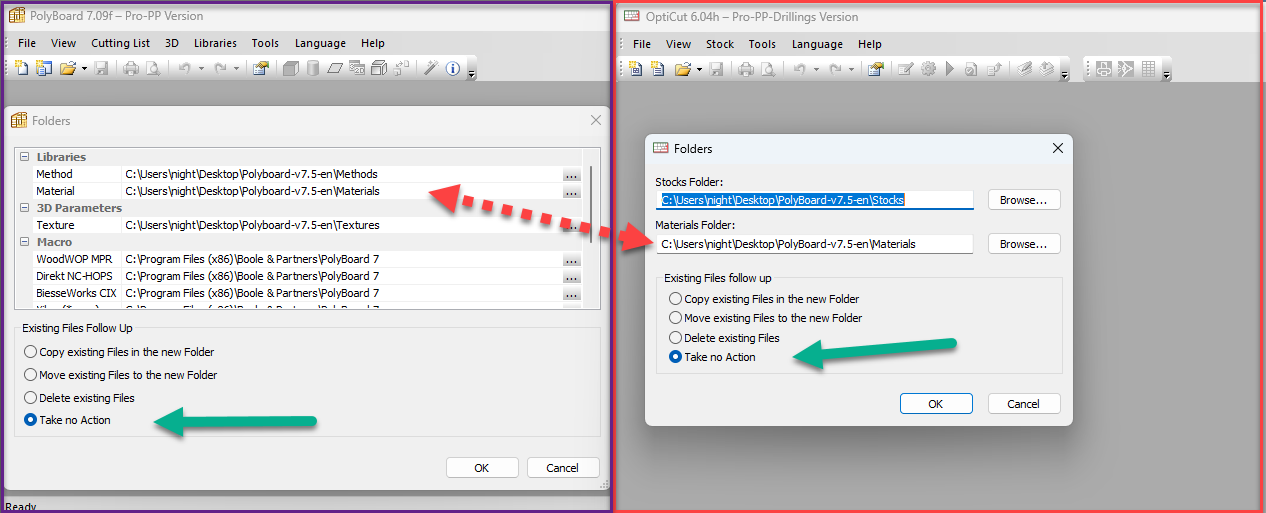Viewport: 1266px width, 513px height.
Task: Click the OptiCut Materials Folder path field
Action: point(814,243)
